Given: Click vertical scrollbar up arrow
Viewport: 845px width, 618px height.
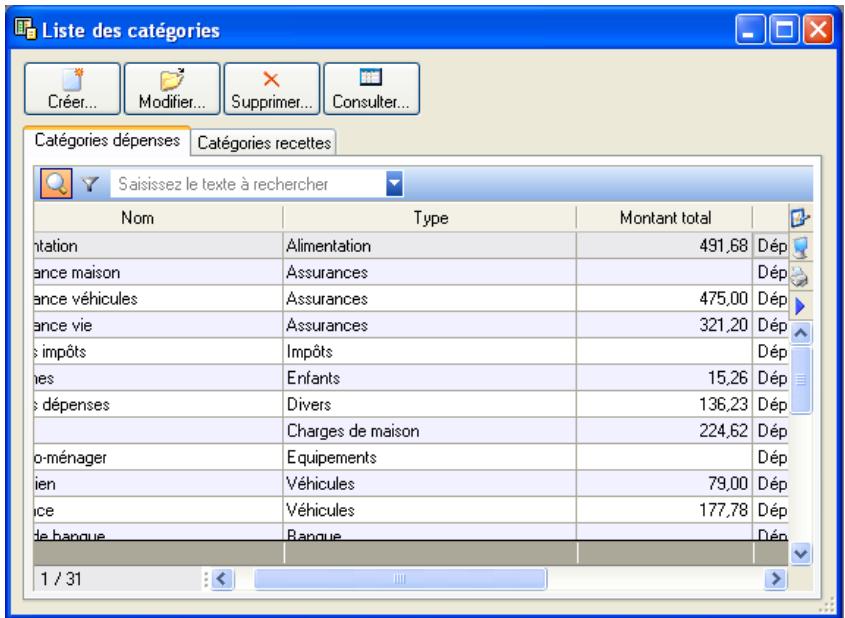Looking at the screenshot, I should 801,334.
